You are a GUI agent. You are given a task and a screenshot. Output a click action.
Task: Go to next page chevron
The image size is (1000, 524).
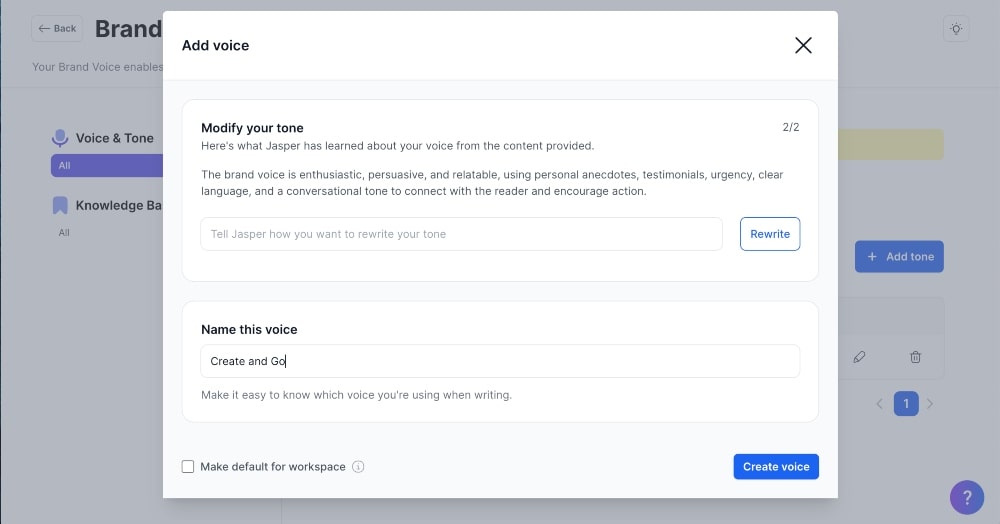(x=930, y=404)
